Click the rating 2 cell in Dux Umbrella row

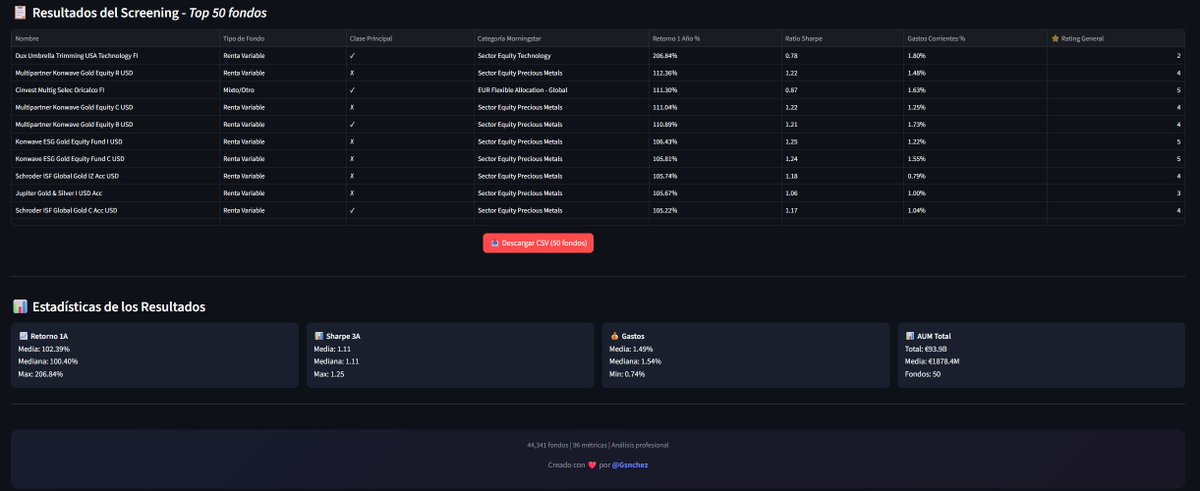(1117, 56)
